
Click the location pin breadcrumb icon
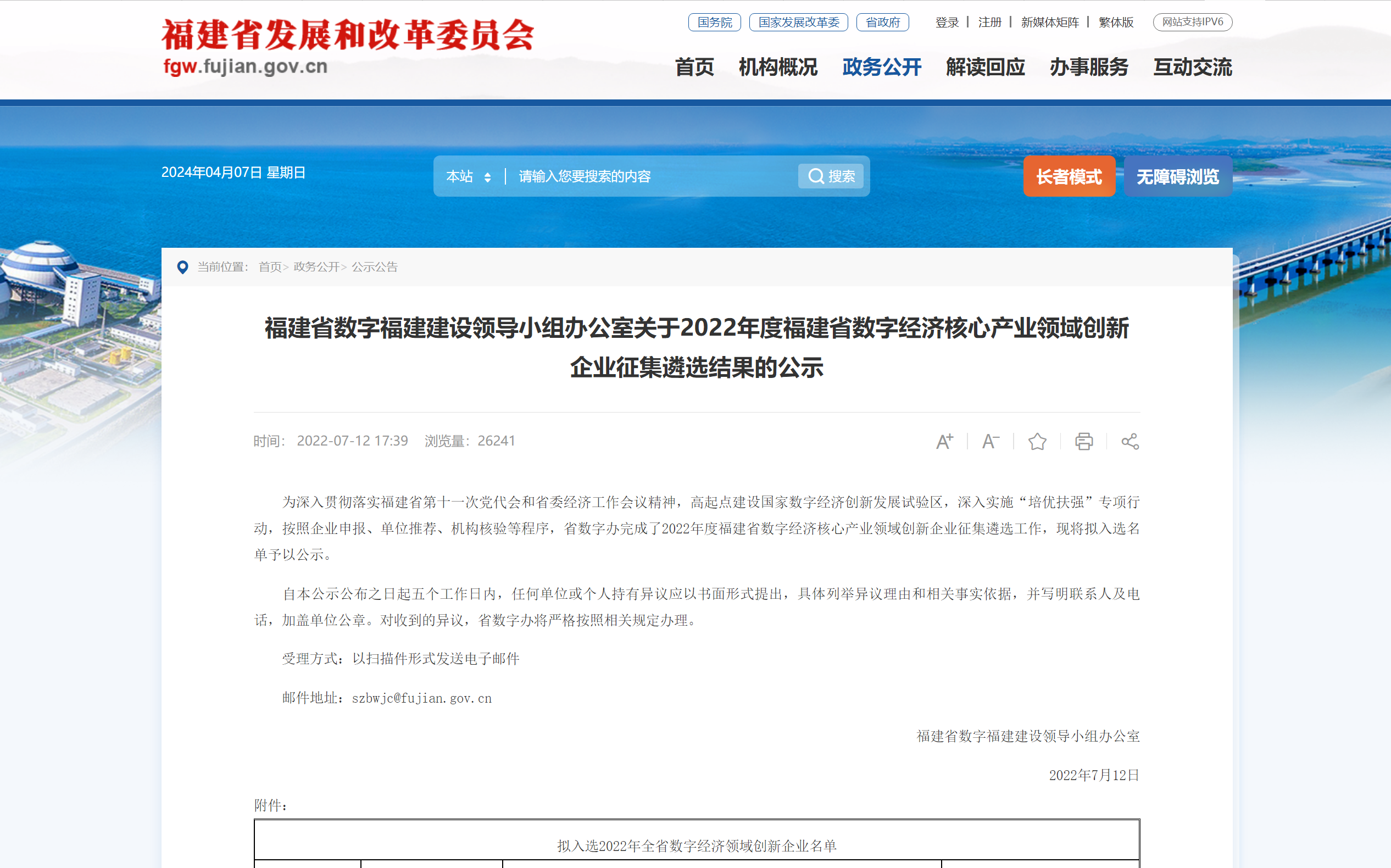(182, 267)
